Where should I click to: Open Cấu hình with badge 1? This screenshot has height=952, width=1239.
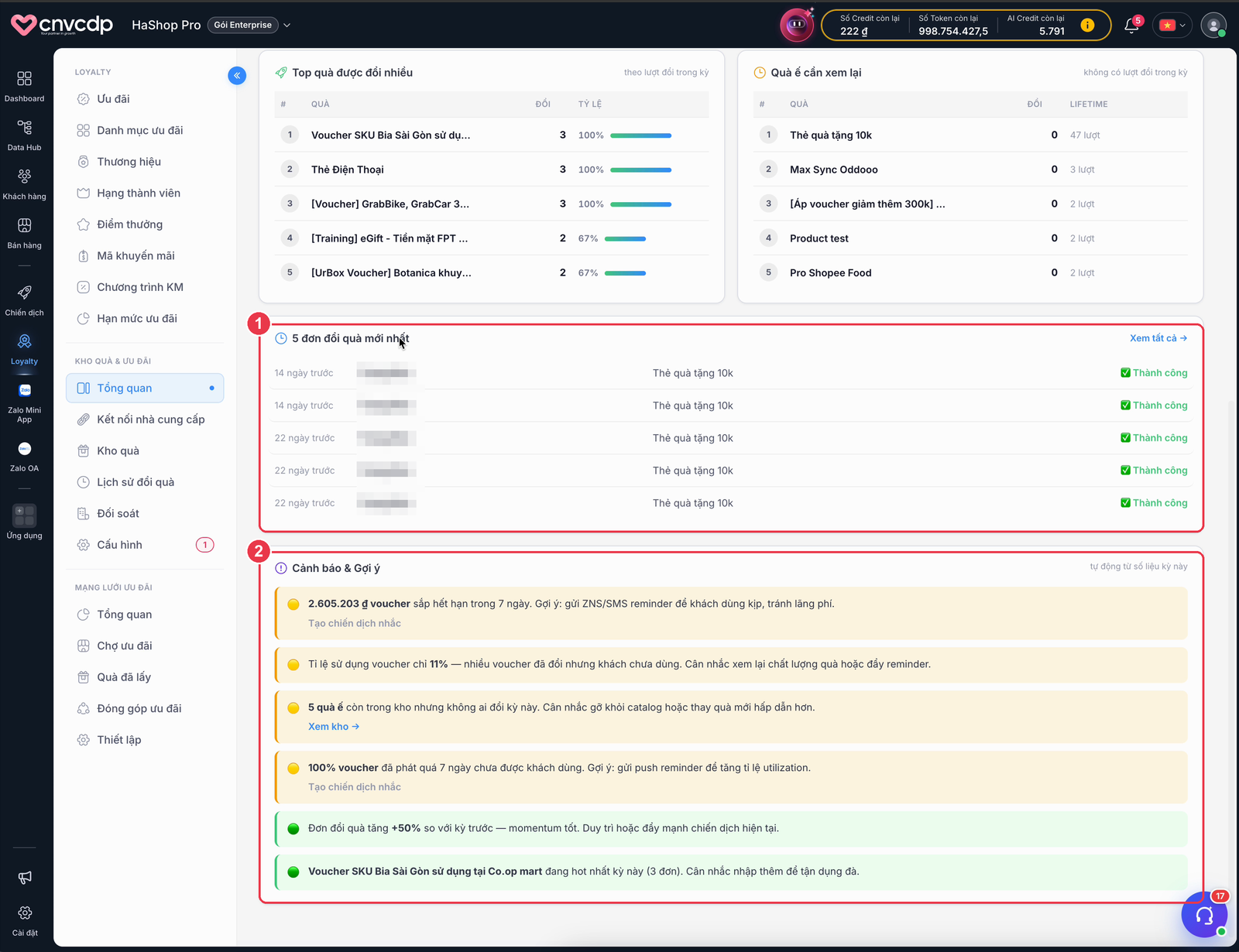pyautogui.click(x=145, y=545)
